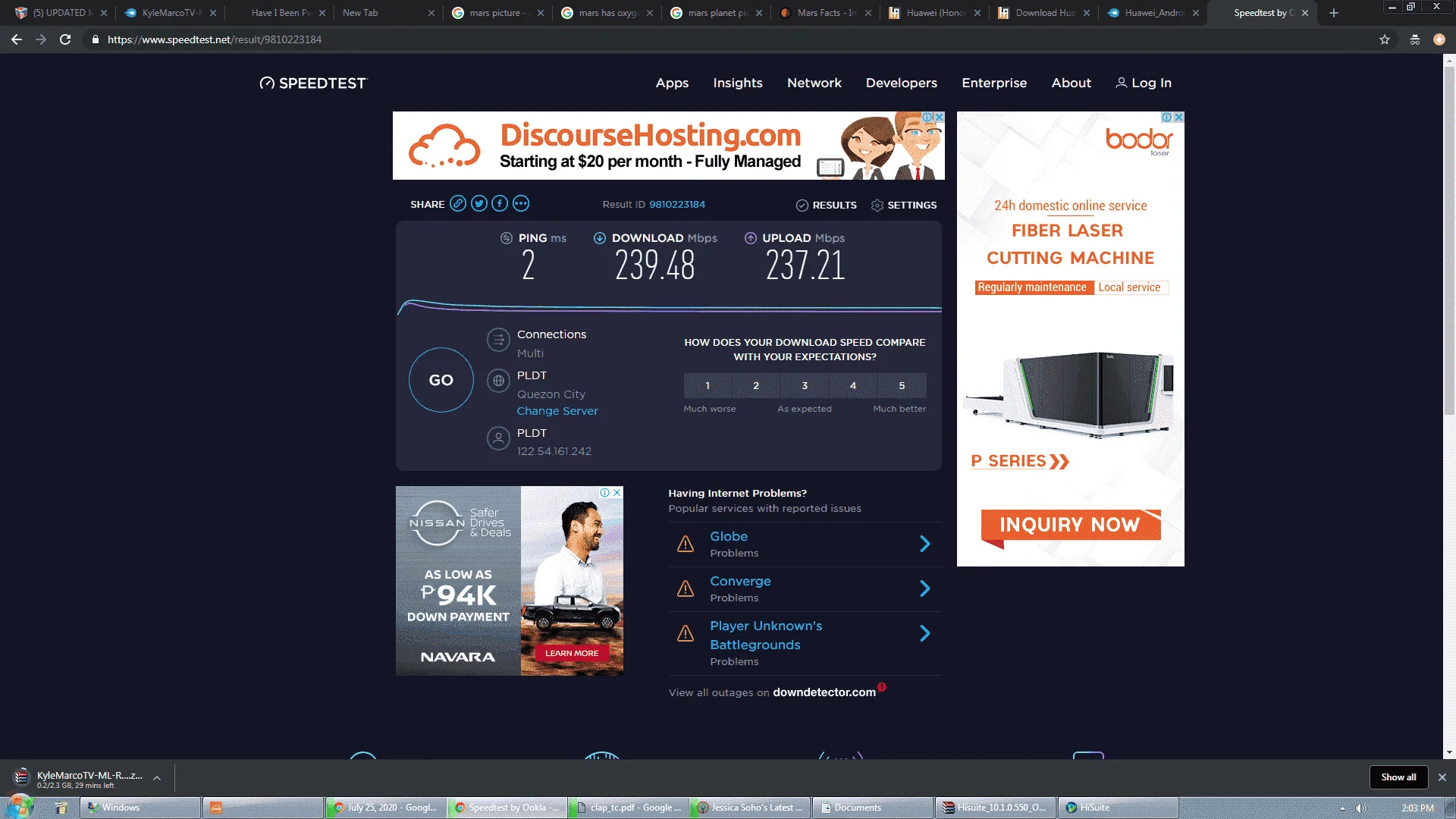Open download item options chevron
Image resolution: width=1456 pixels, height=819 pixels.
click(x=157, y=778)
